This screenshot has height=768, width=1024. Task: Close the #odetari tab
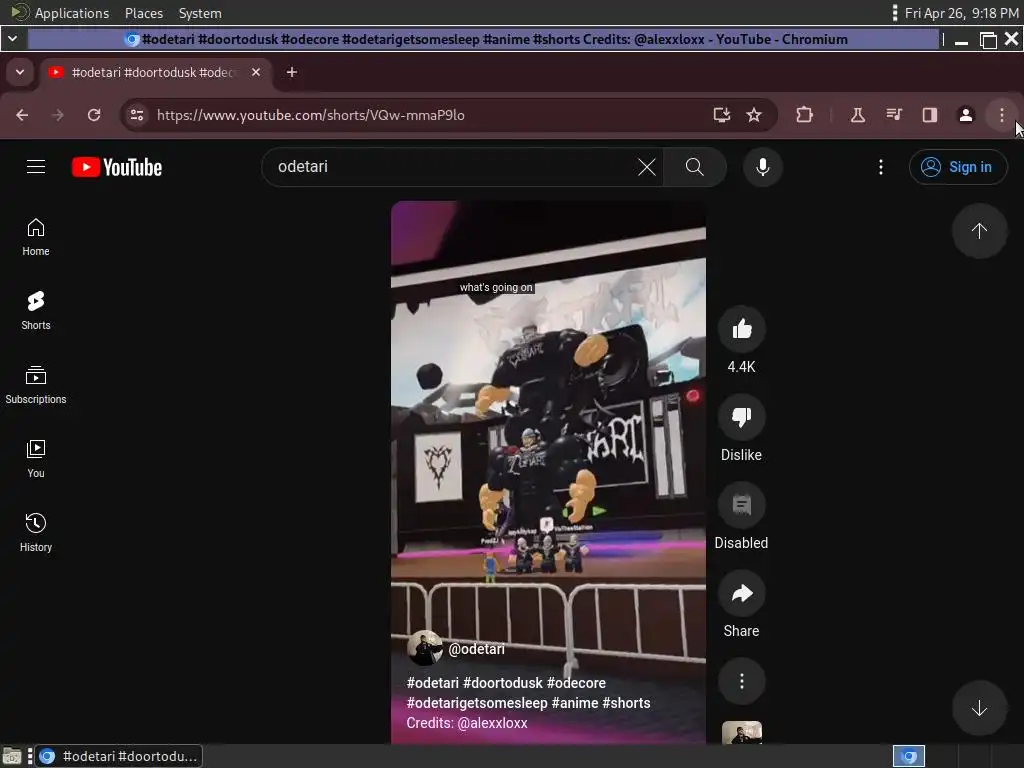tap(256, 72)
